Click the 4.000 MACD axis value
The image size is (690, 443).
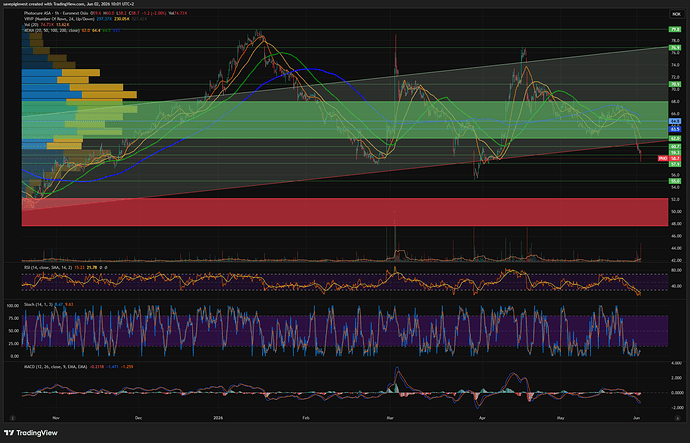click(x=676, y=363)
